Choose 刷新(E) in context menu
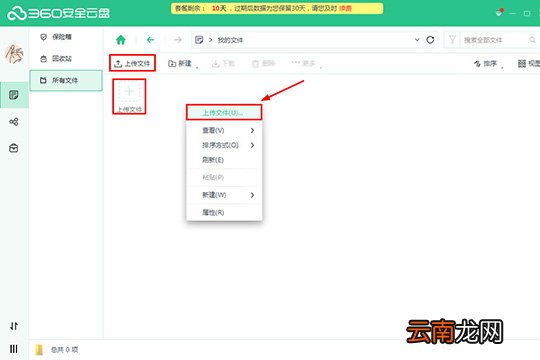540x360 pixels. (224, 160)
